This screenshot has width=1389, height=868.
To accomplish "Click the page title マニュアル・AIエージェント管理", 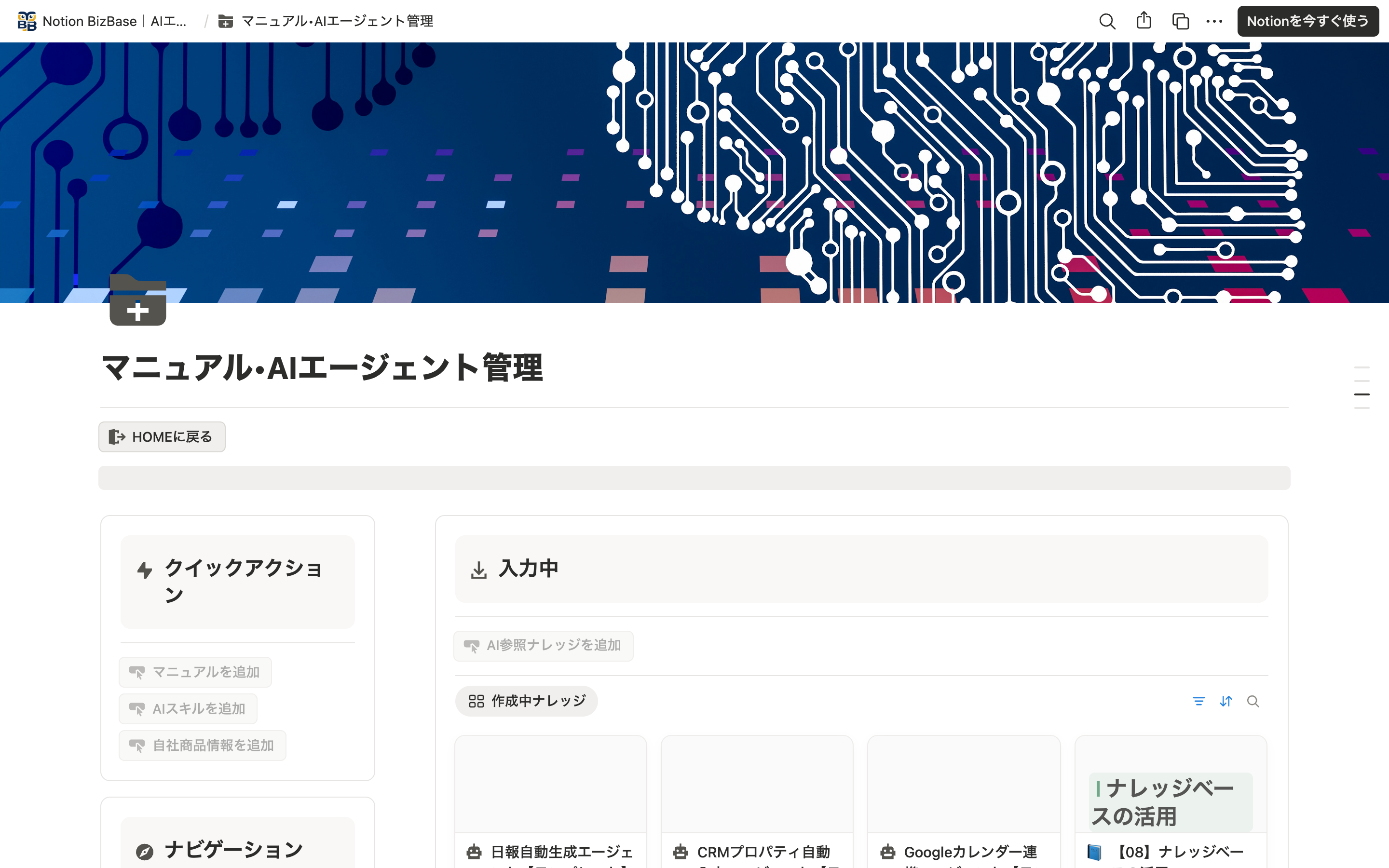I will 322,367.
